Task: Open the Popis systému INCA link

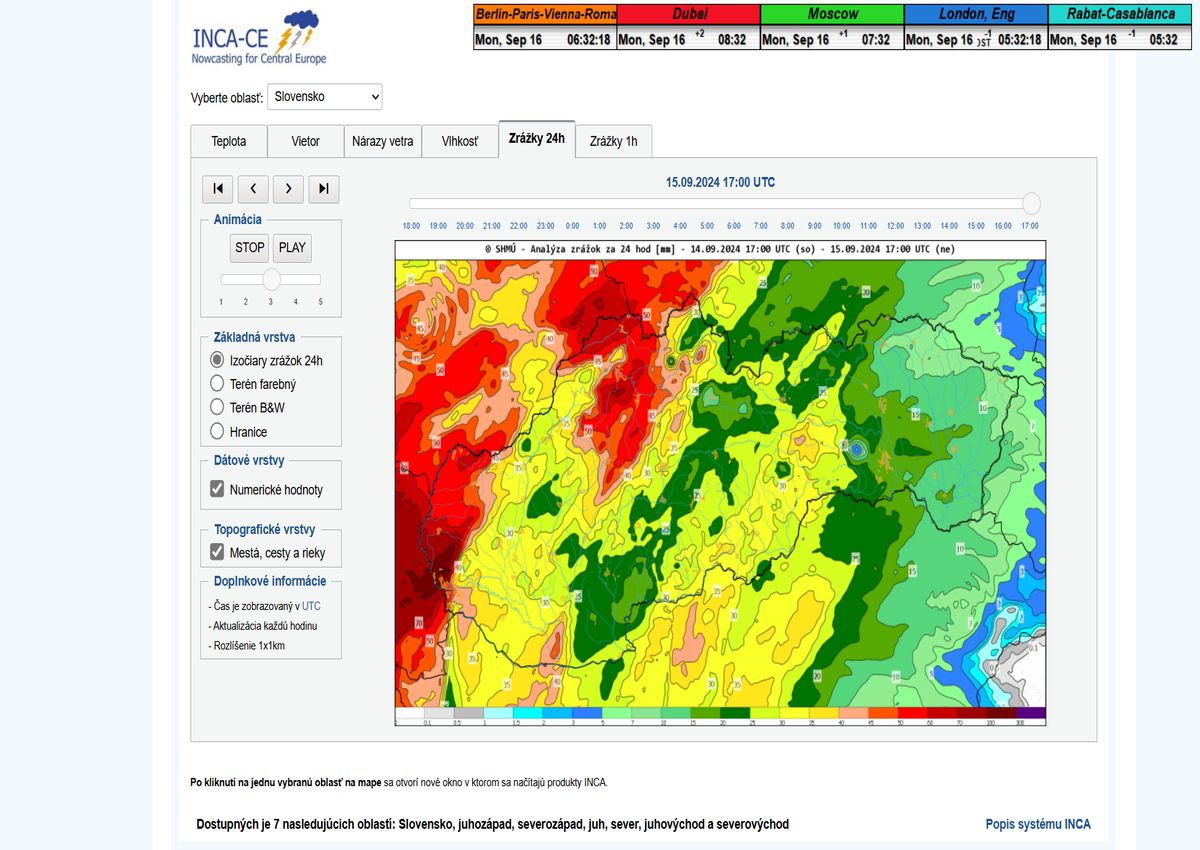Action: click(1037, 824)
